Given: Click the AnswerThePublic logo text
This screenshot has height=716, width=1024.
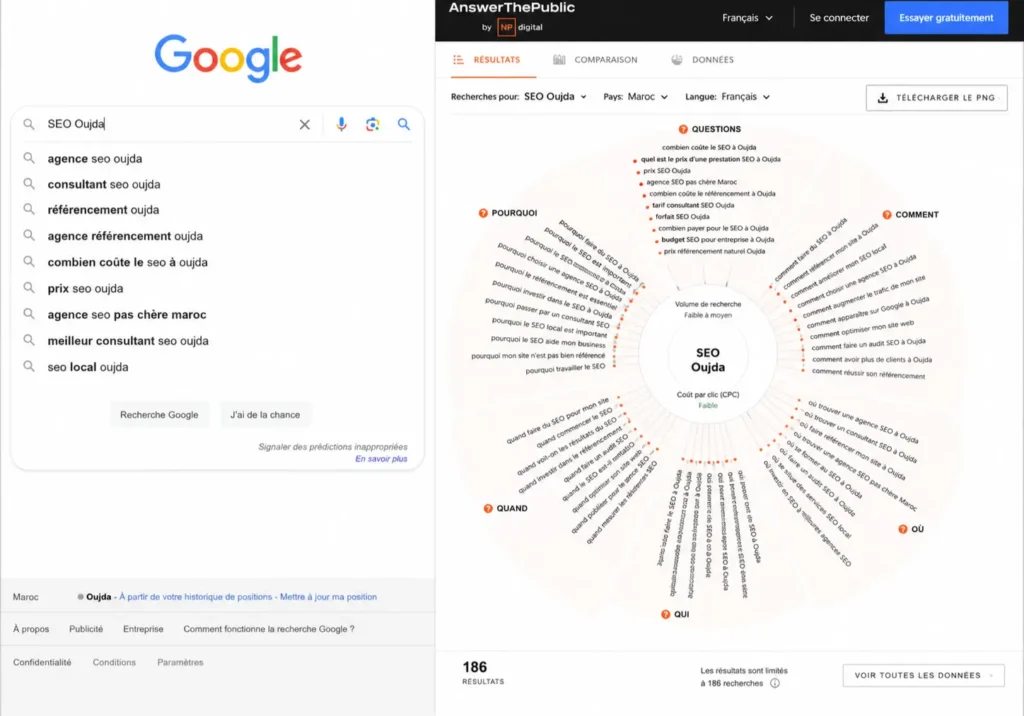Looking at the screenshot, I should 511,8.
